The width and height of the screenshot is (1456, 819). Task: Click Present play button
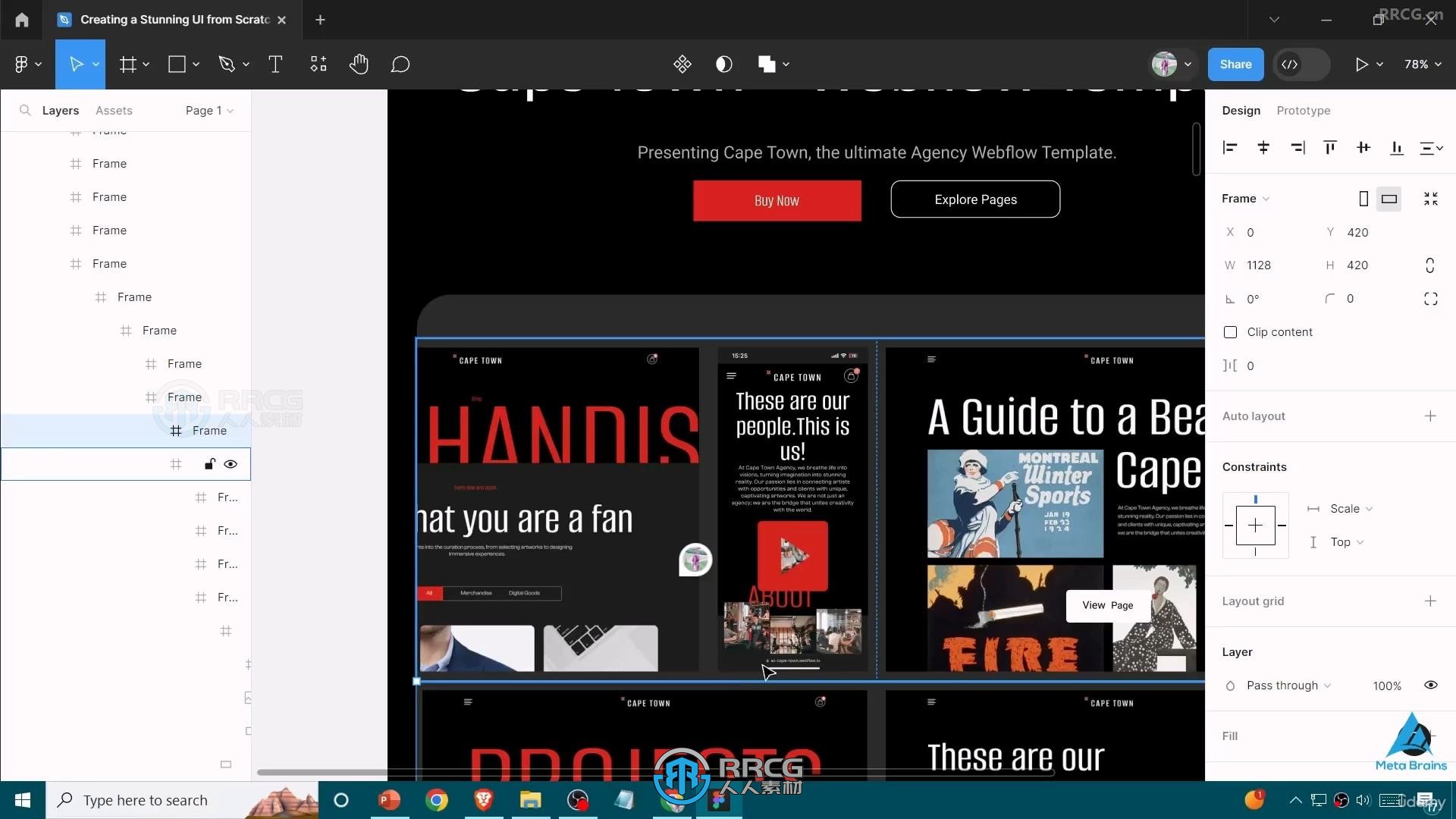1362,64
